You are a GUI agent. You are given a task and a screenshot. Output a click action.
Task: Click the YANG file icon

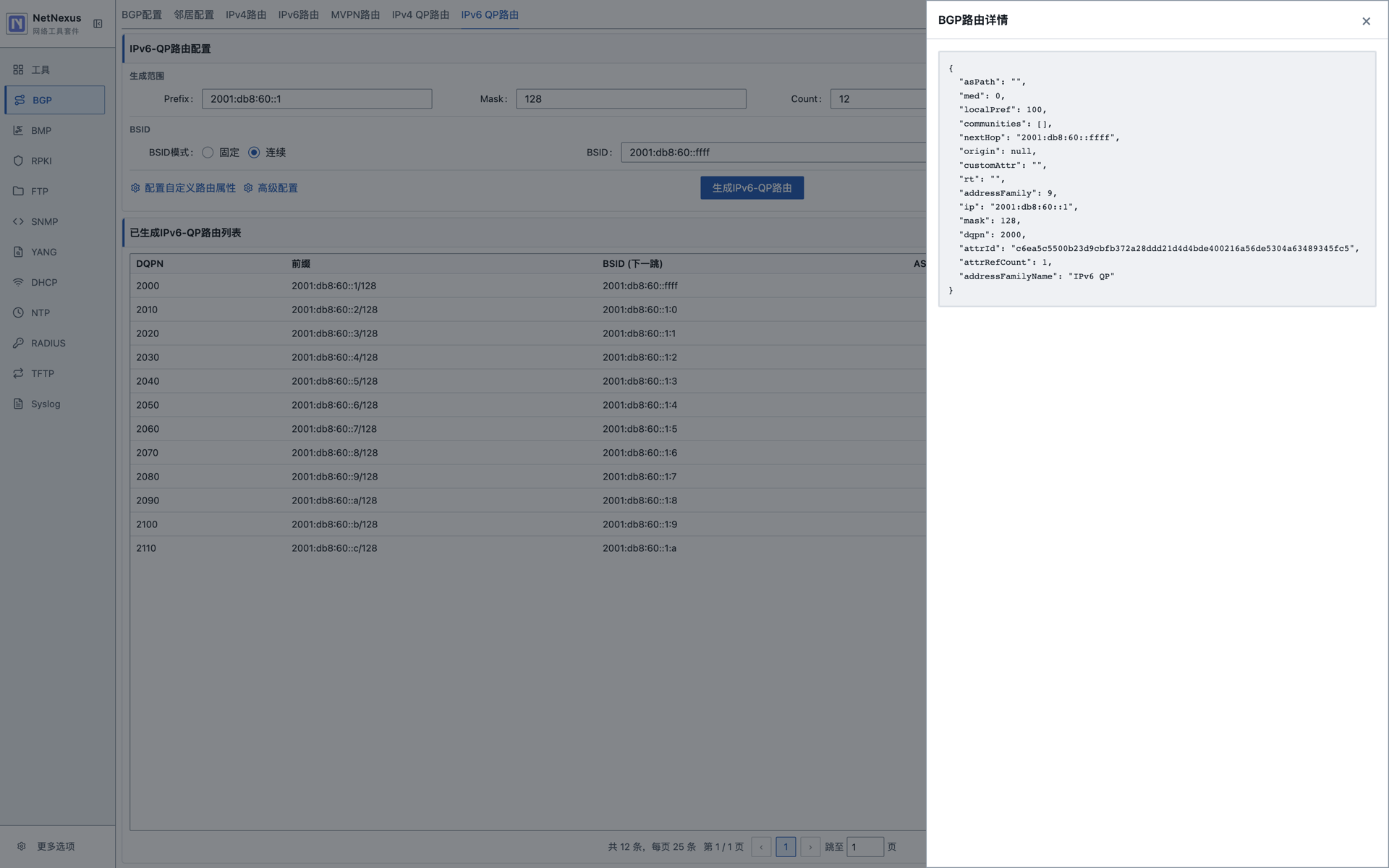(18, 252)
